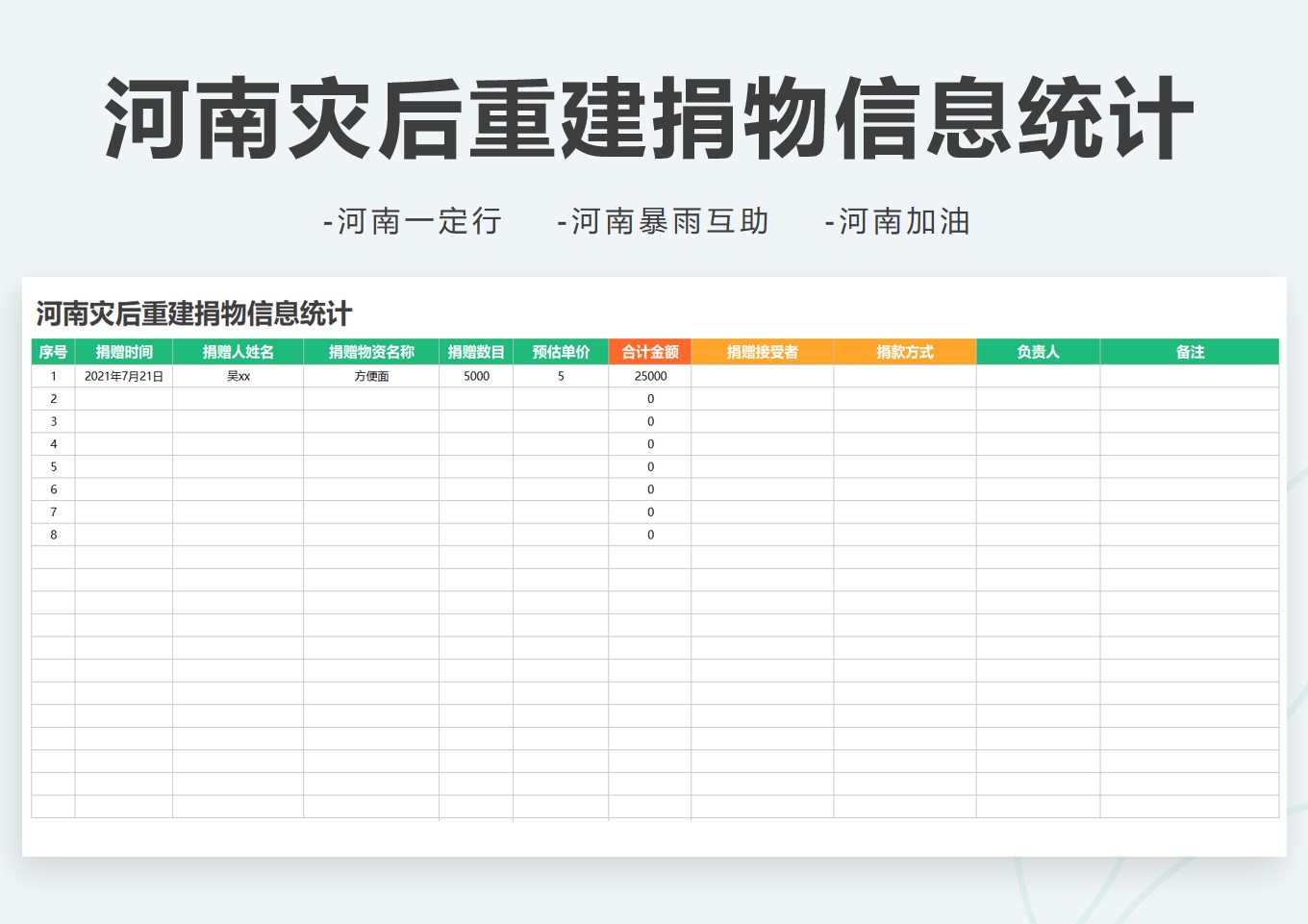Select the quantity cell showing 5000
This screenshot has height=924, width=1308.
(477, 376)
